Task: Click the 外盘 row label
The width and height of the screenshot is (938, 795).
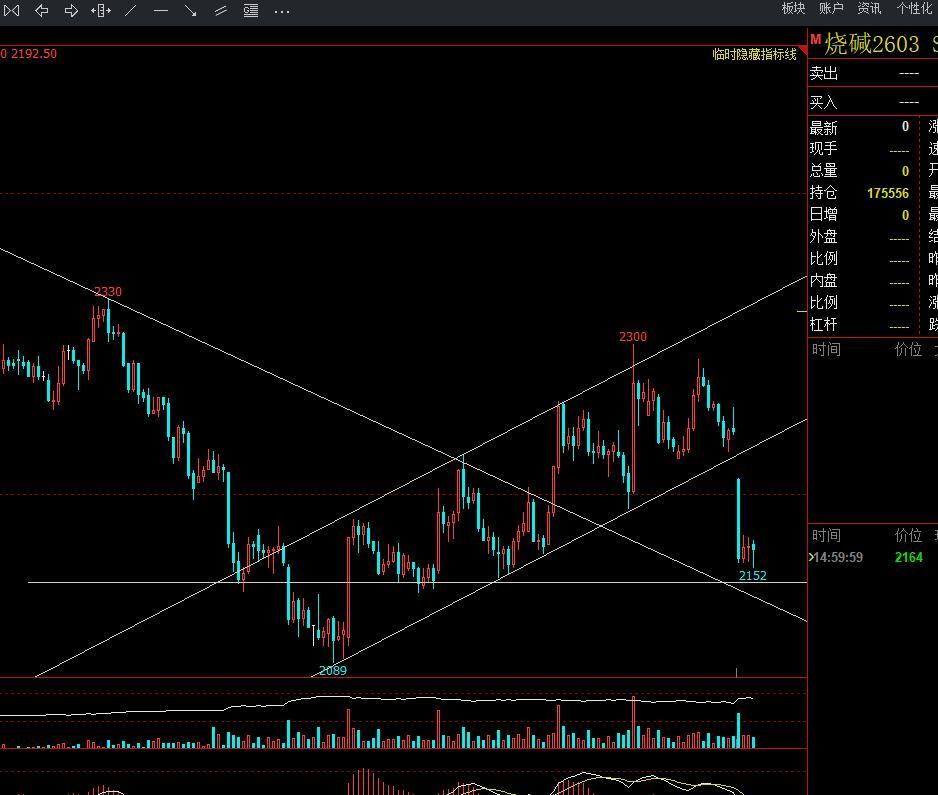Action: tap(823, 237)
